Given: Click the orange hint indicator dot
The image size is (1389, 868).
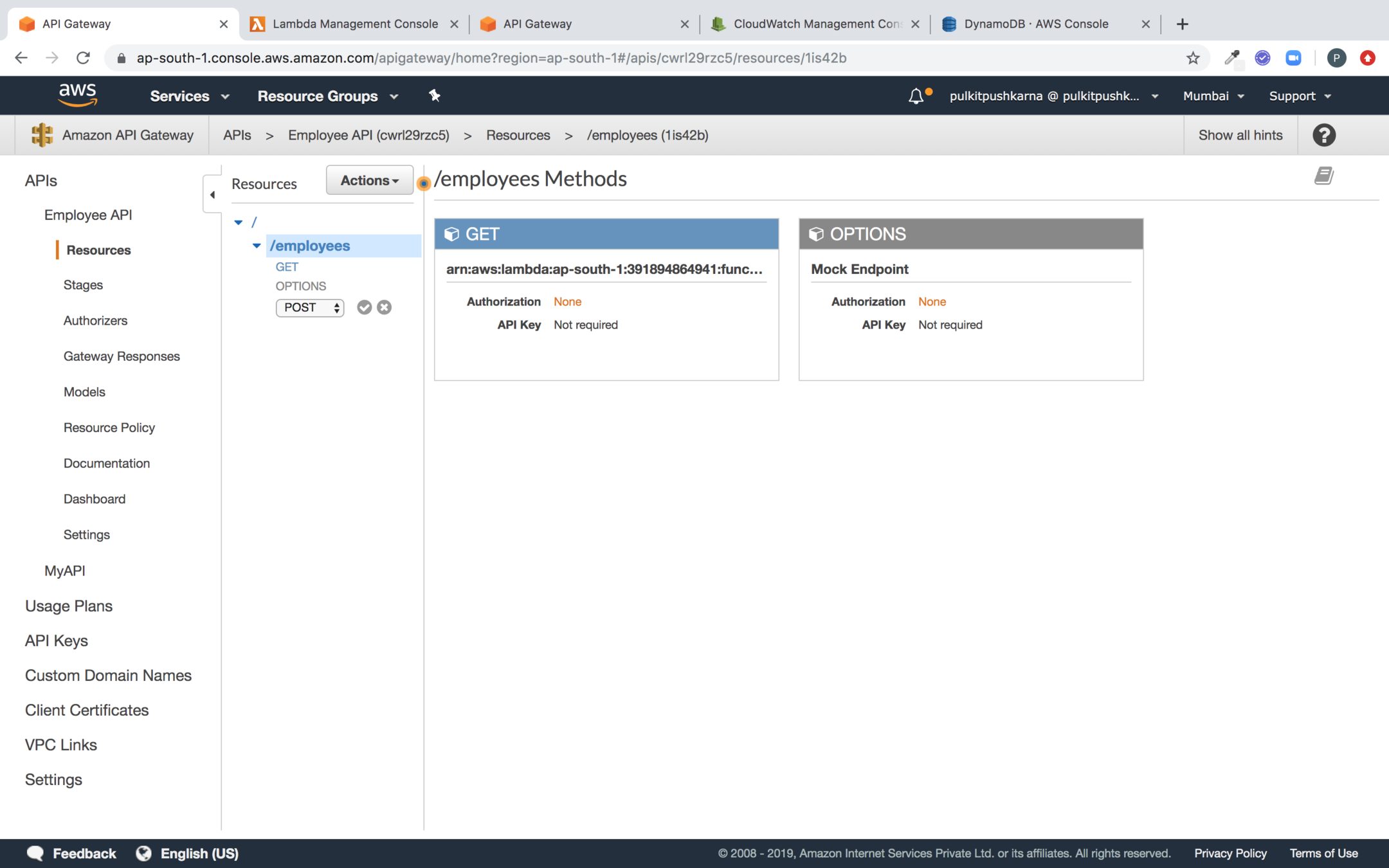Looking at the screenshot, I should point(423,184).
